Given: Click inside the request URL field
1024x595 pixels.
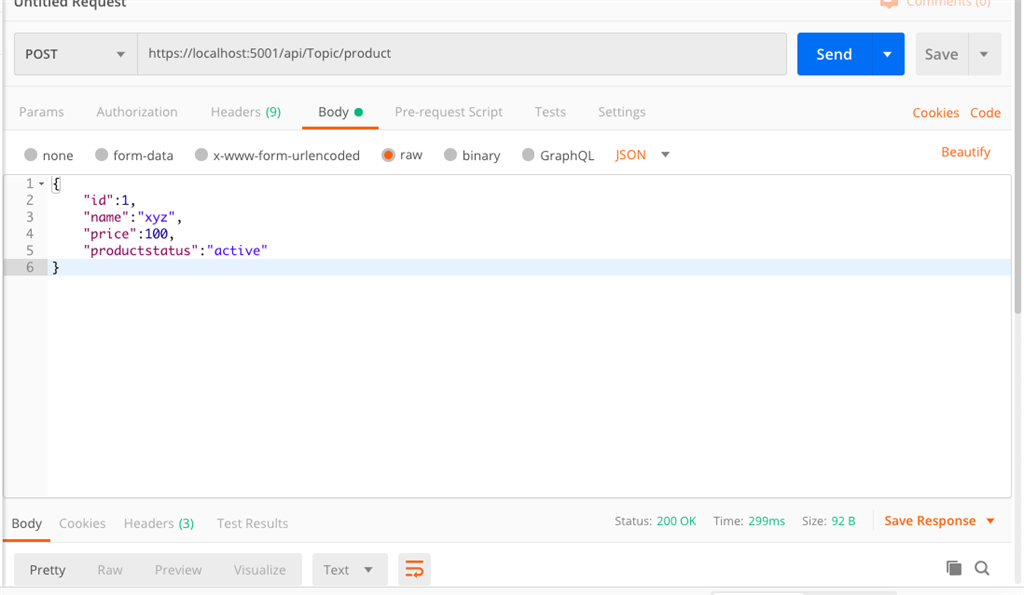Looking at the screenshot, I should 400,54.
